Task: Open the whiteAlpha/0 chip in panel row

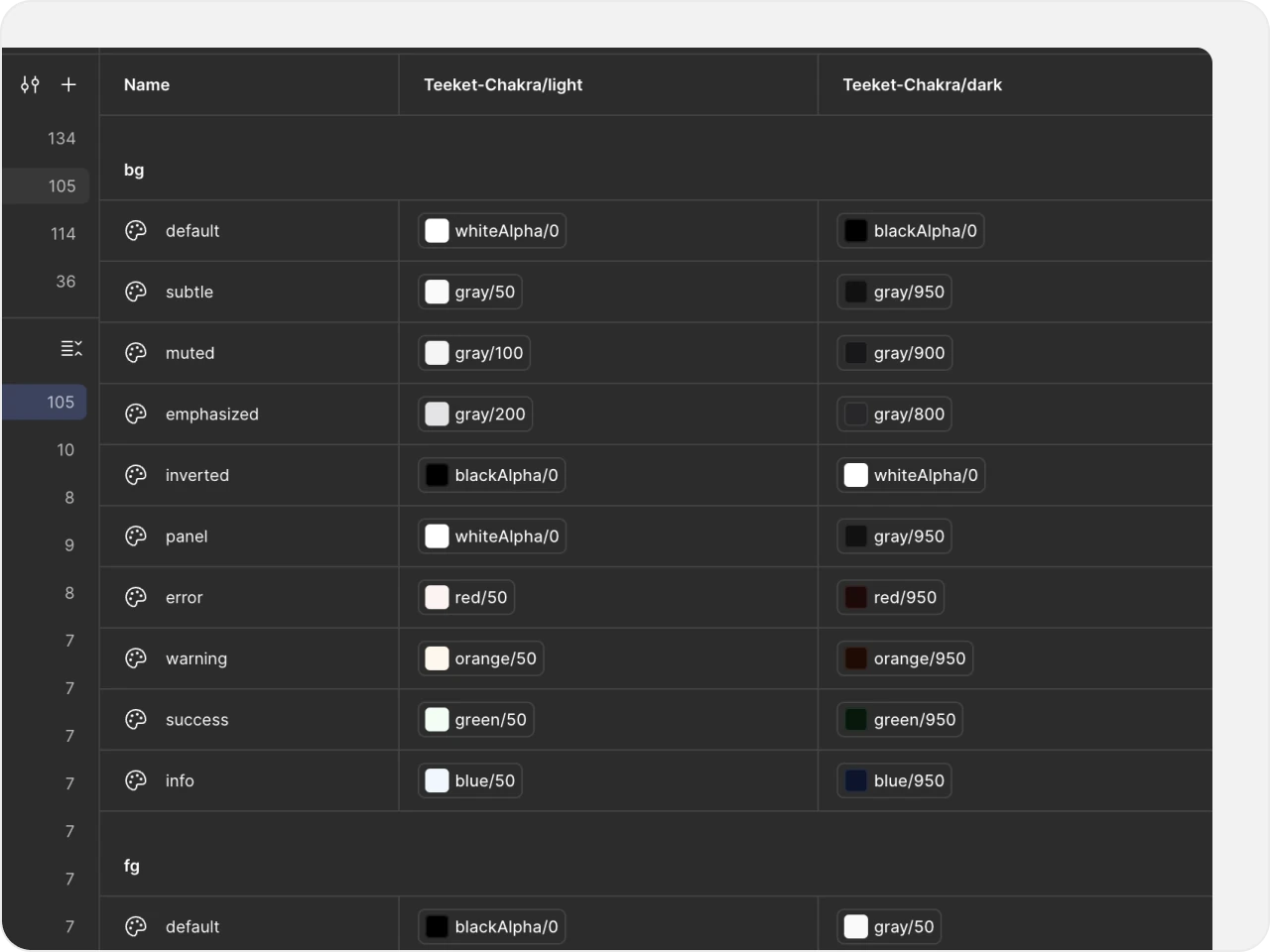Action: coord(492,536)
